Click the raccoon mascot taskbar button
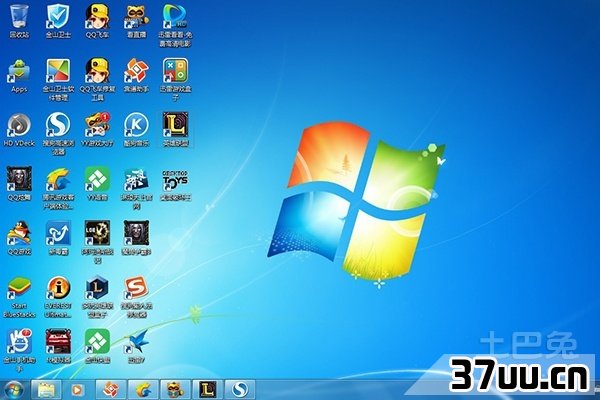Screen dimensions: 600x400 [175, 390]
